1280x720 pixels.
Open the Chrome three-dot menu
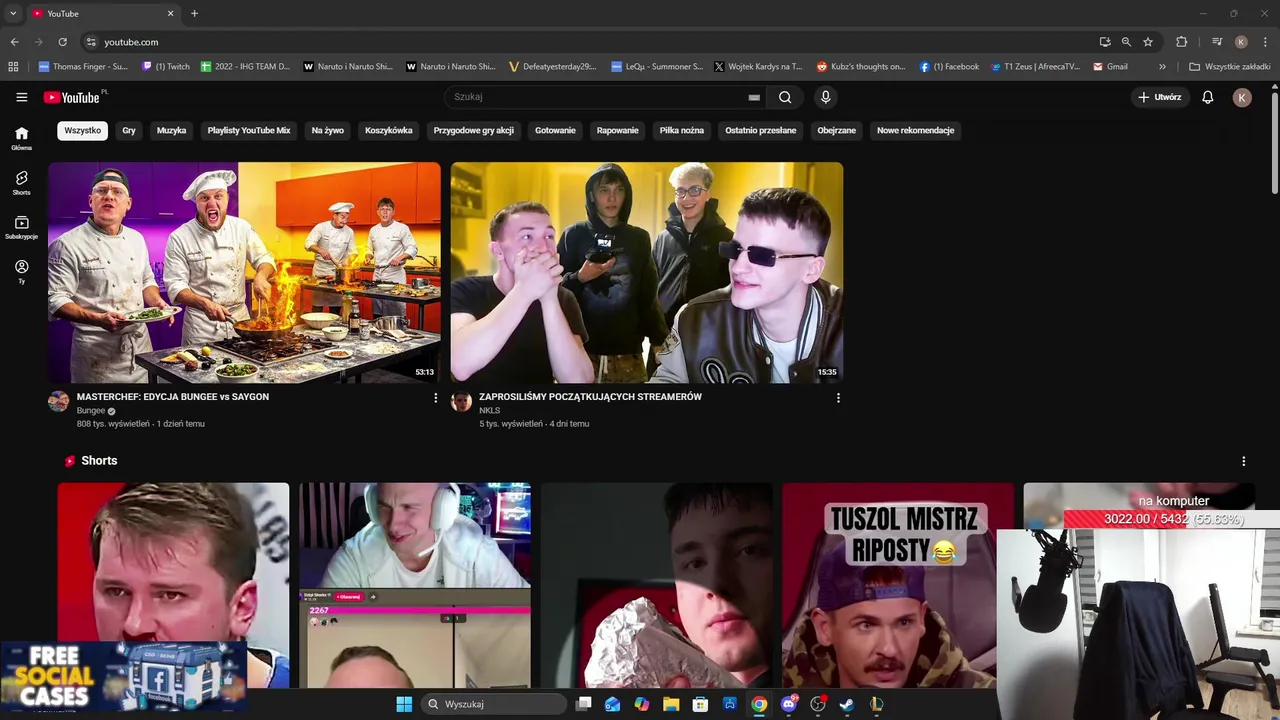tap(1266, 42)
